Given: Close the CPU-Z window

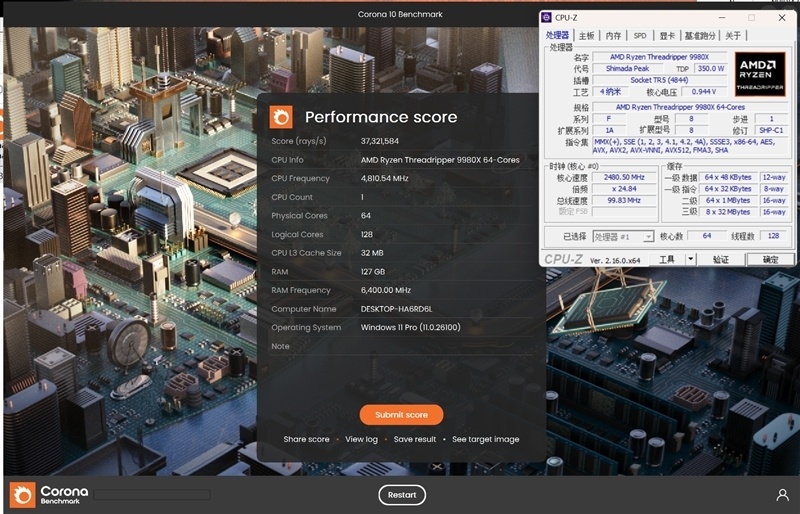Looking at the screenshot, I should point(779,17).
